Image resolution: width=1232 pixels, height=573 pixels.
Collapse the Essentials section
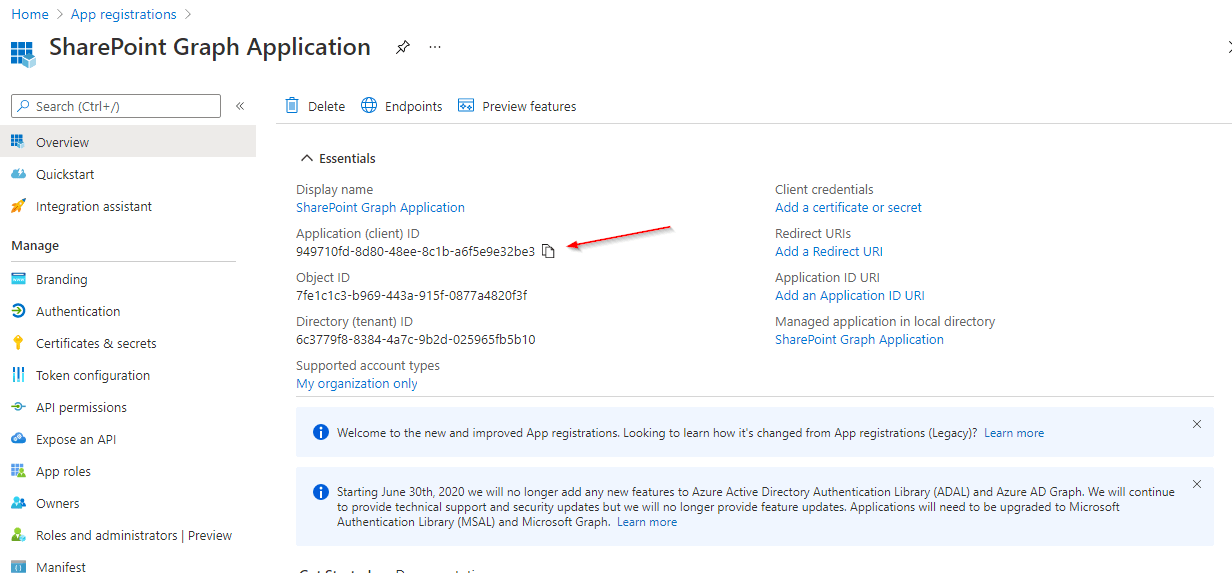[x=306, y=158]
